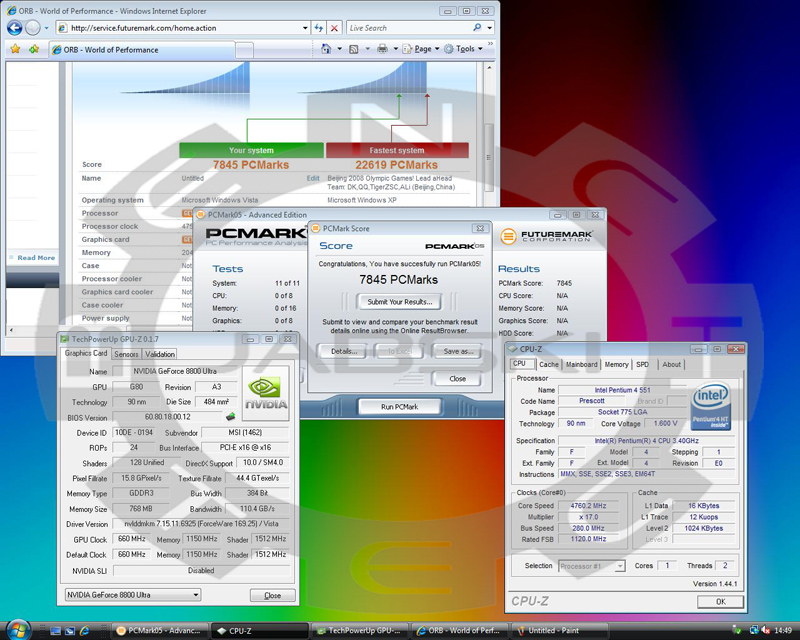Open the Page menu dropdown
800x640 pixels.
[421, 49]
